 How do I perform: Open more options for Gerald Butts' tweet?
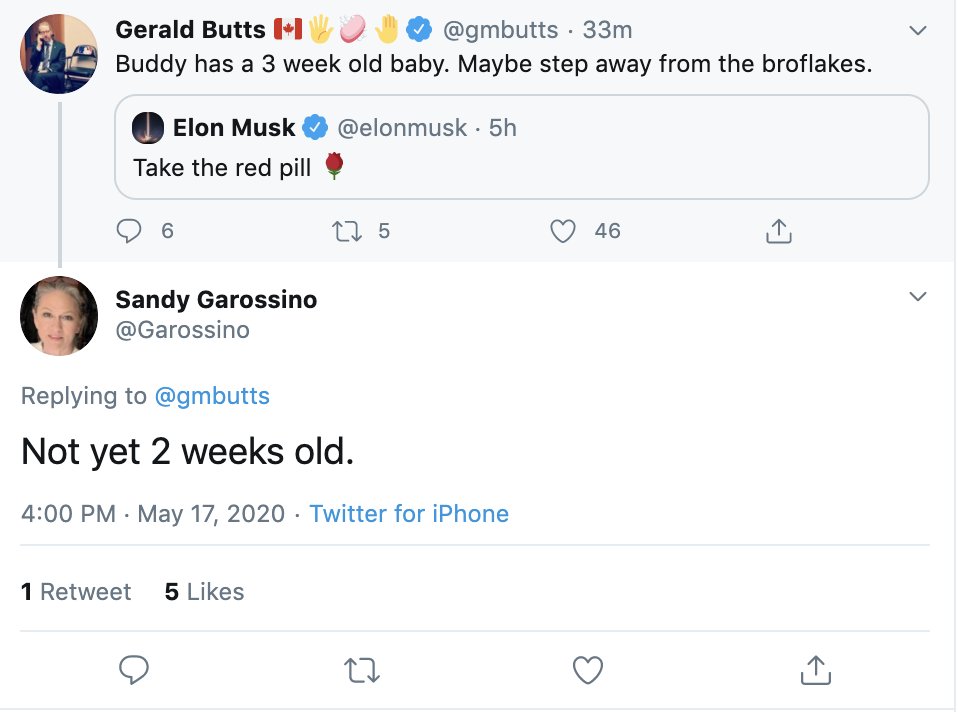click(917, 31)
